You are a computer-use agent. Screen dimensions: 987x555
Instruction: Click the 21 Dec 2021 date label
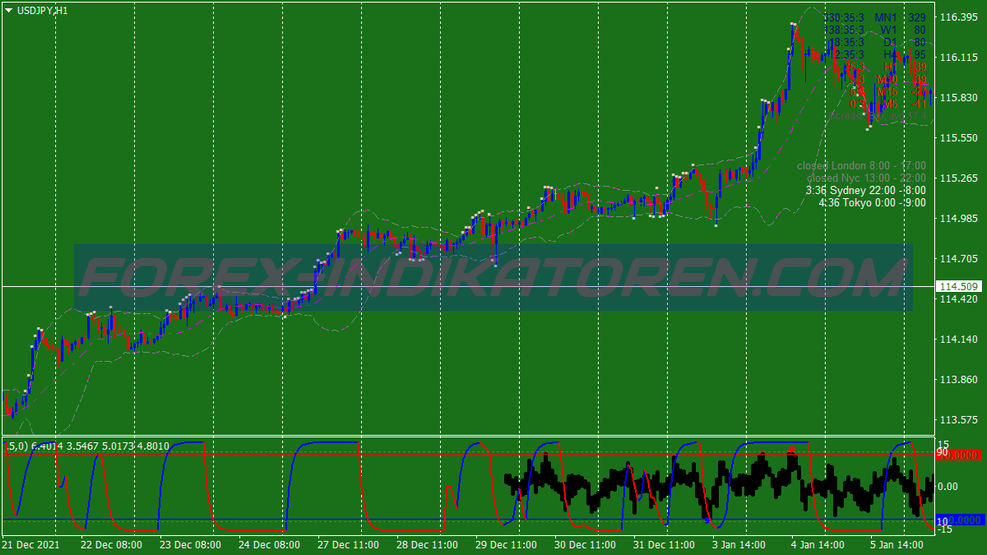point(31,545)
